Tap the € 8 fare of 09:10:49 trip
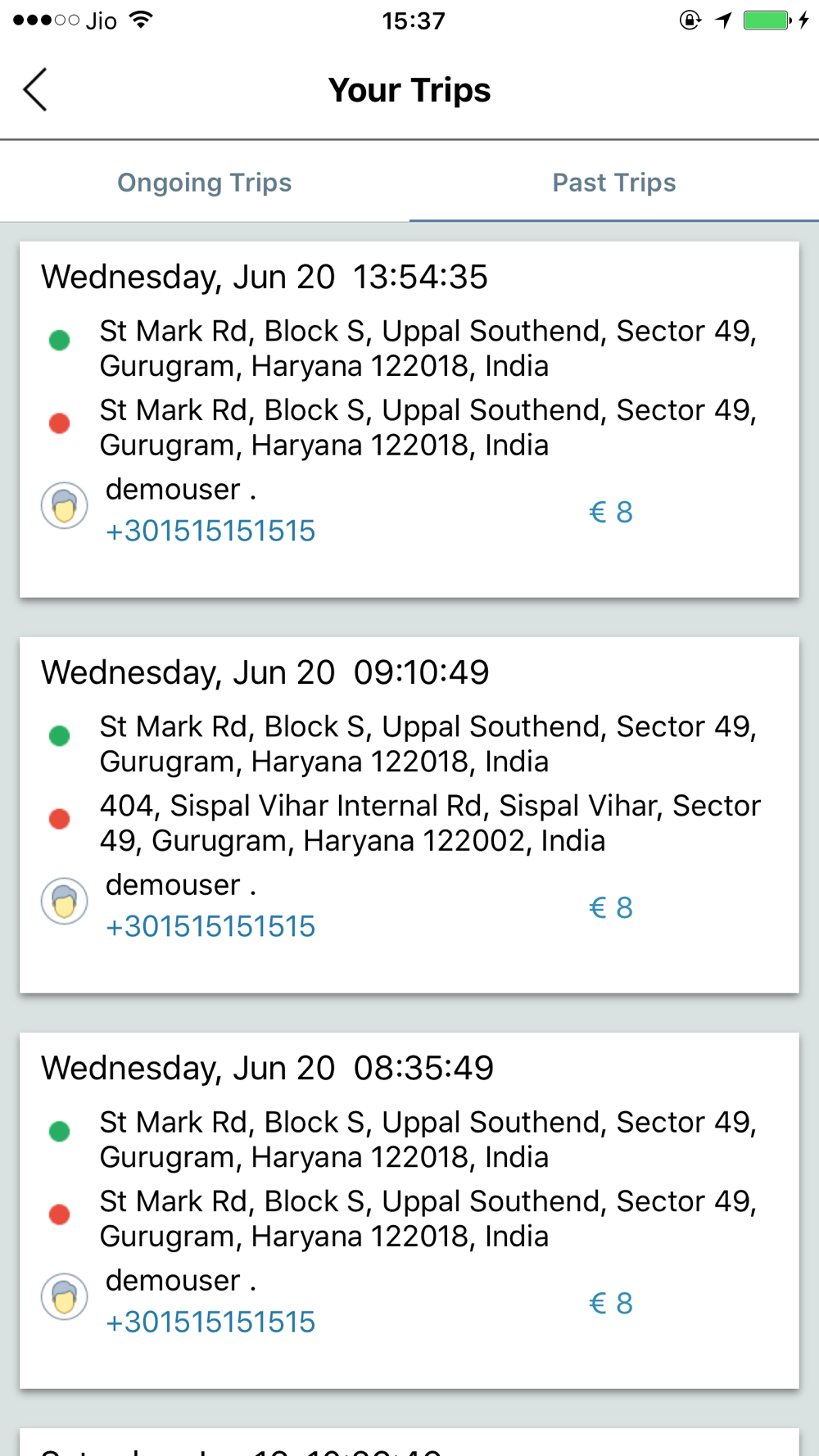819x1456 pixels. [611, 907]
